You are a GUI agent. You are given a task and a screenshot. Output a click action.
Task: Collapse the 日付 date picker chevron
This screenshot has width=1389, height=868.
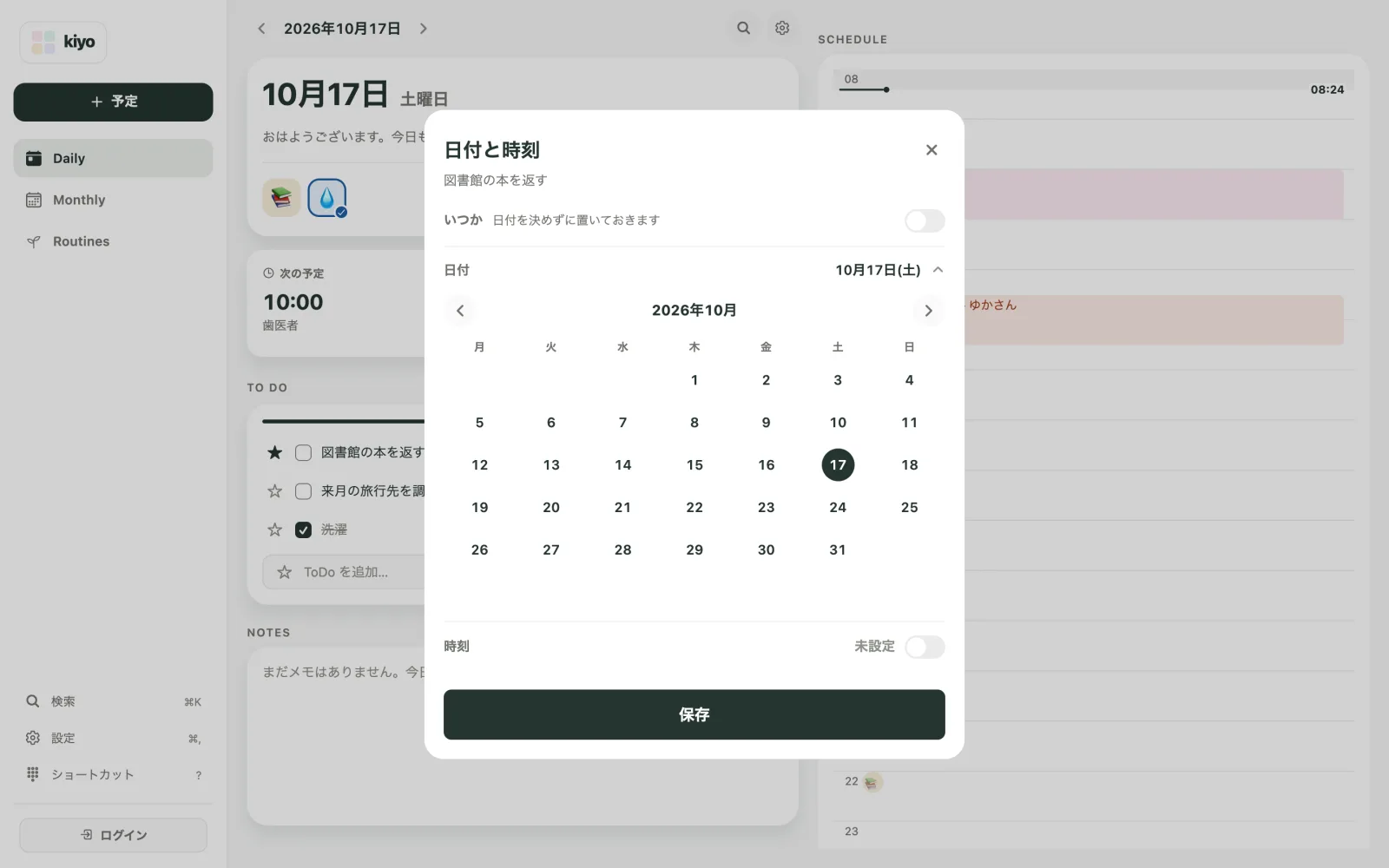(x=938, y=270)
